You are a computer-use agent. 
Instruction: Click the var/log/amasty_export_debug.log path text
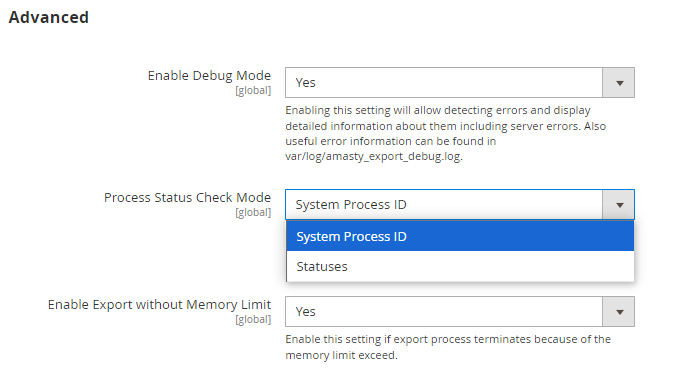pyautogui.click(x=374, y=156)
